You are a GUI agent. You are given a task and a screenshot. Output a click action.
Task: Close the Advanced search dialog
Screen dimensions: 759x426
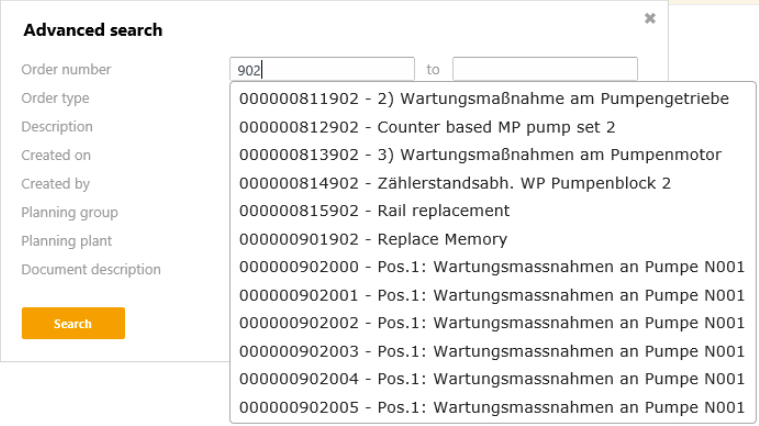(650, 18)
